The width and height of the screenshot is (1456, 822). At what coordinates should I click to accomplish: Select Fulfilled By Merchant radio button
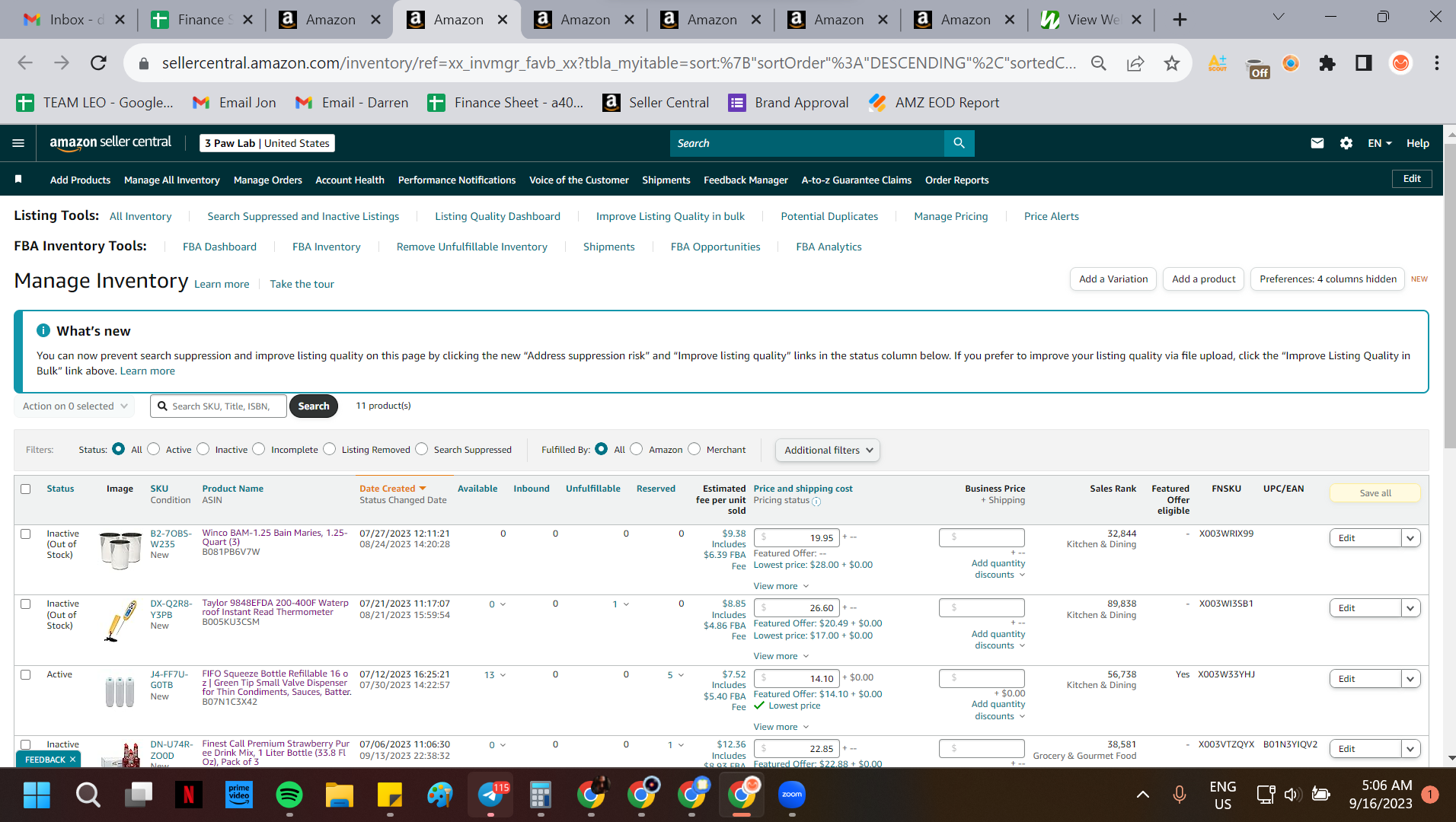pos(694,449)
